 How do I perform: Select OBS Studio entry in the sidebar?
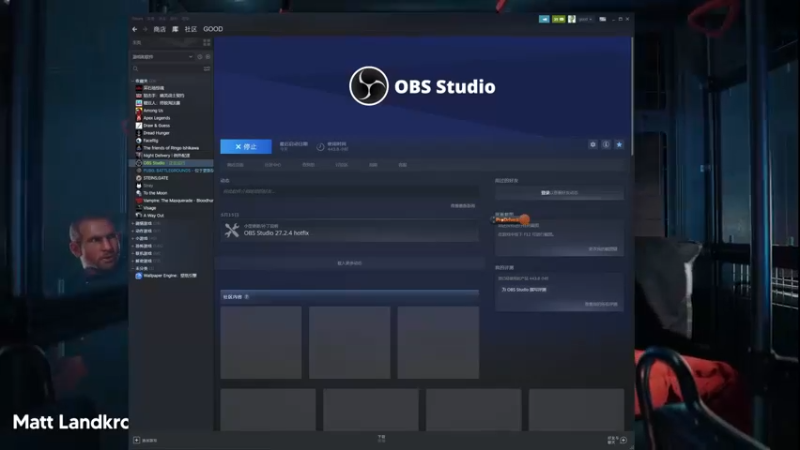(173, 163)
